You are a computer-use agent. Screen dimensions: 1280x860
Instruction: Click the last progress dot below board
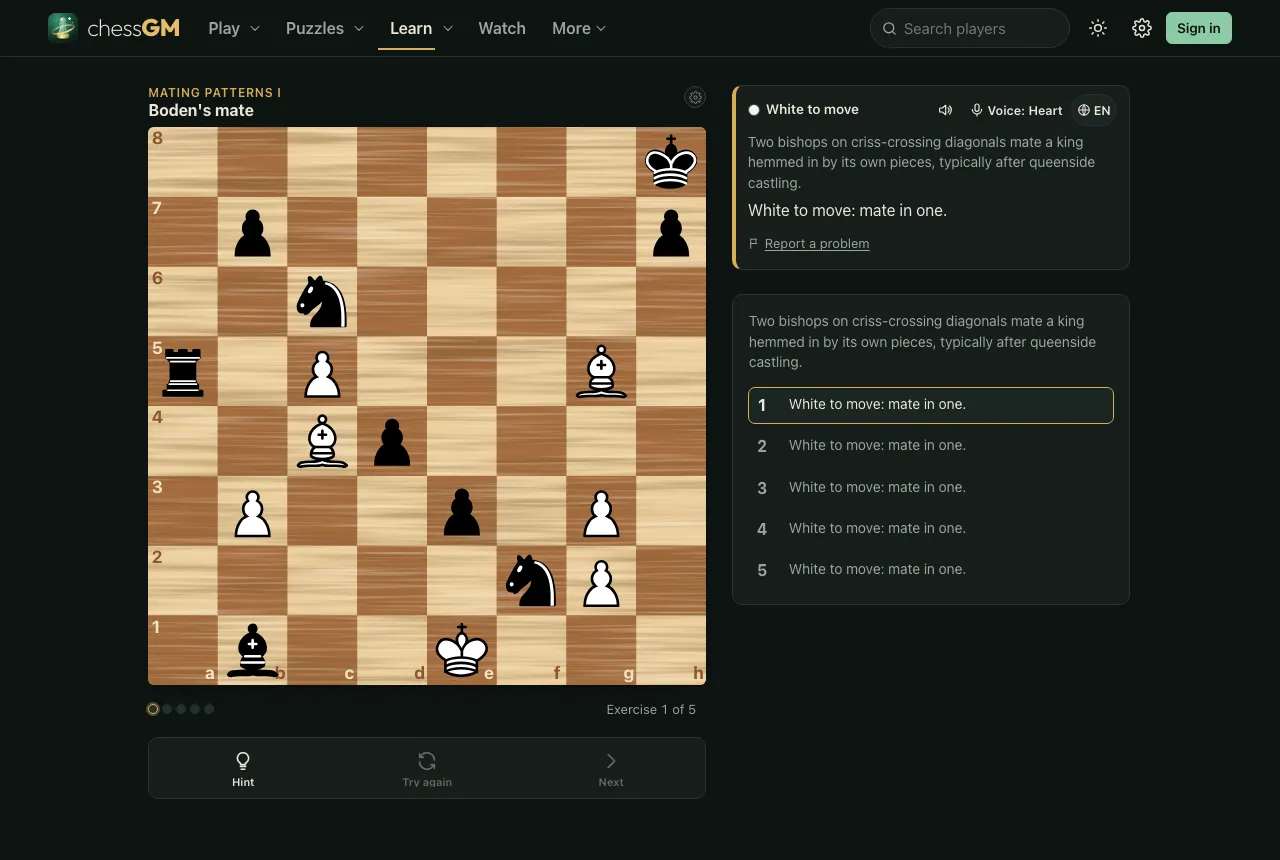209,709
